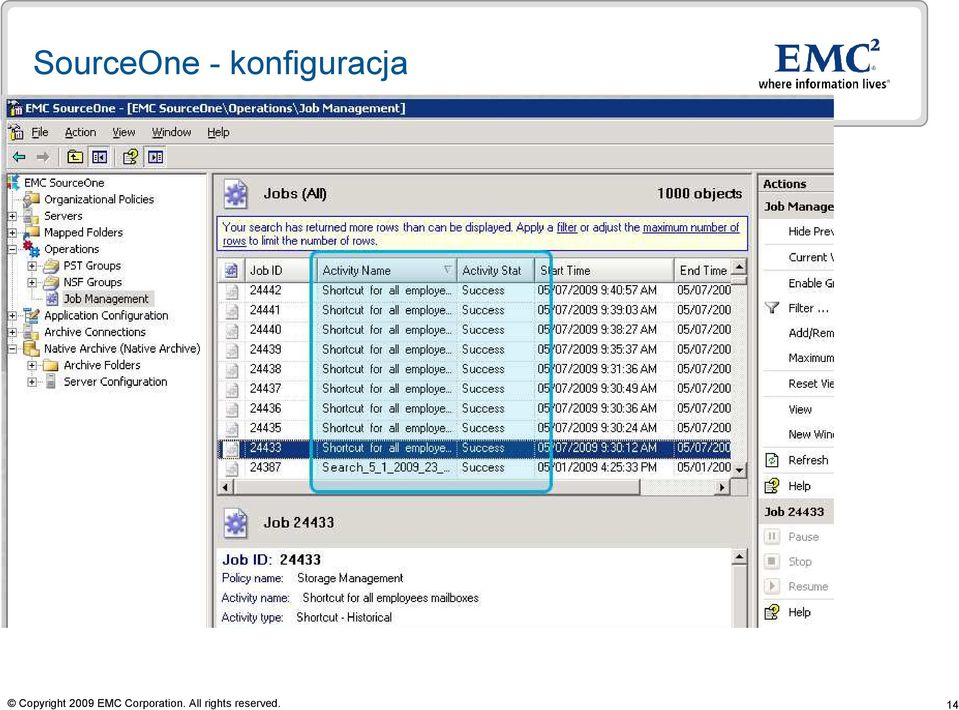959x710 pixels.
Task: Expand the NSF Groups node
Action: coord(32,283)
